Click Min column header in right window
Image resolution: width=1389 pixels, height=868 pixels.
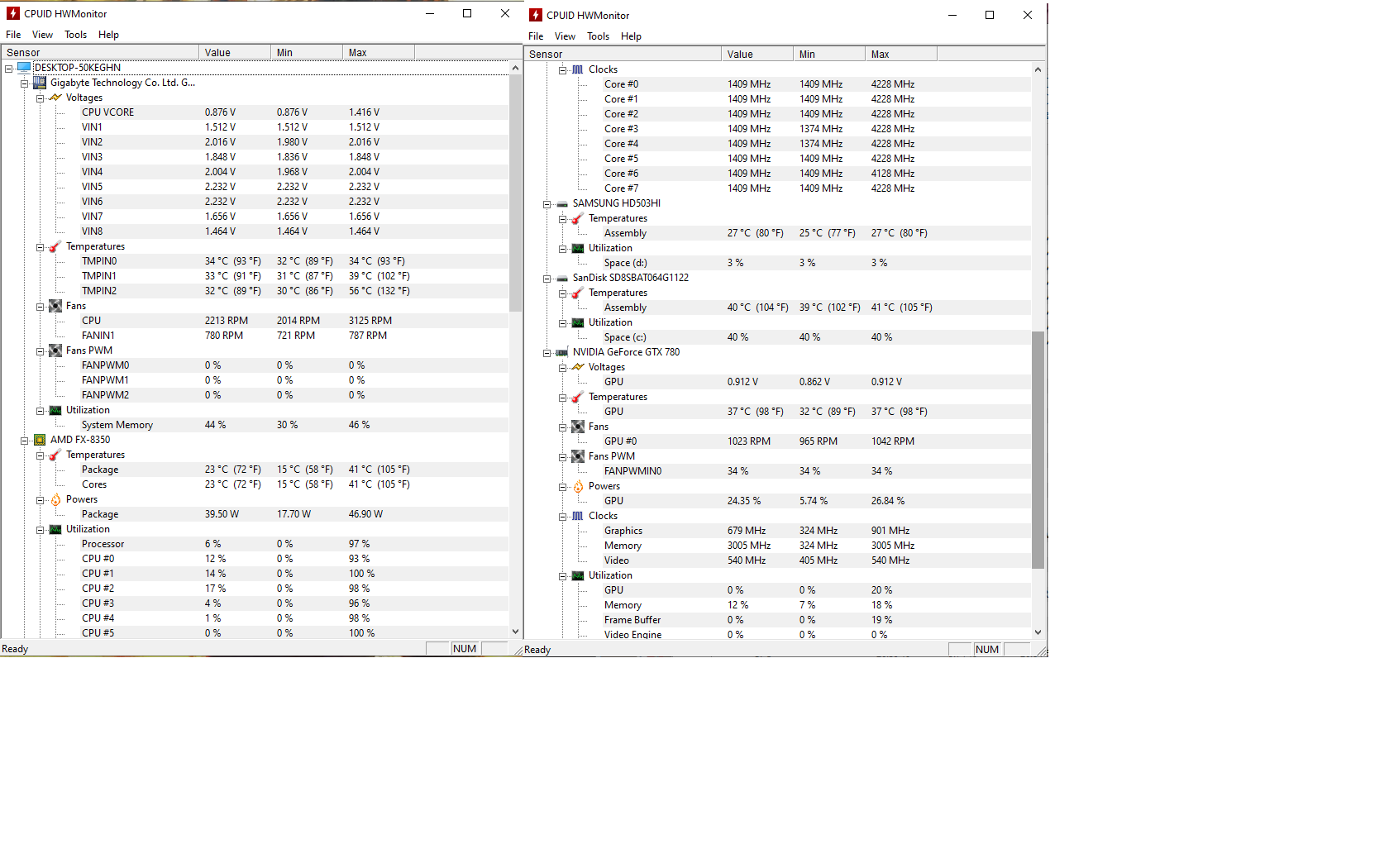[829, 54]
